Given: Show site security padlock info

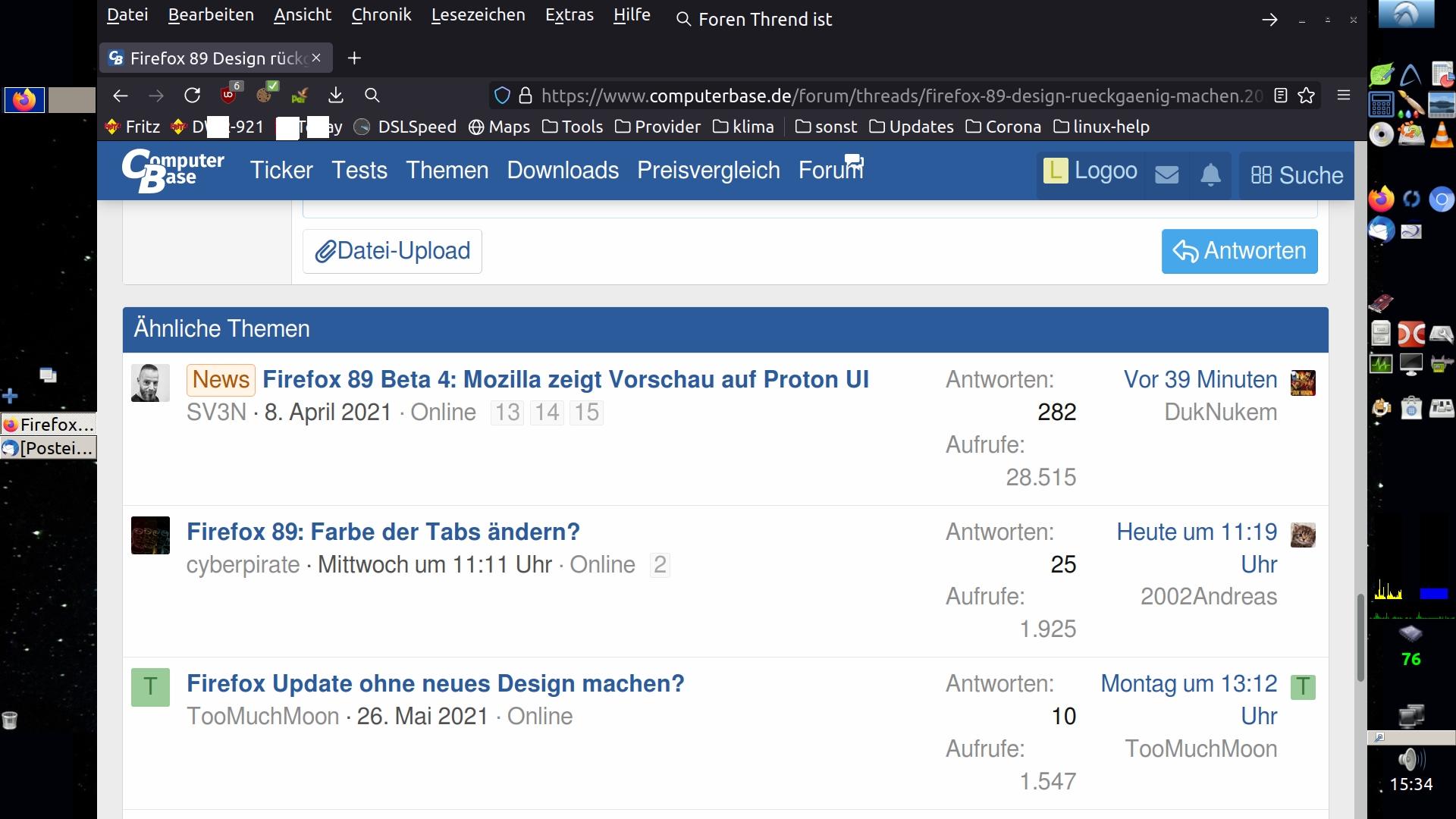Looking at the screenshot, I should [x=525, y=96].
